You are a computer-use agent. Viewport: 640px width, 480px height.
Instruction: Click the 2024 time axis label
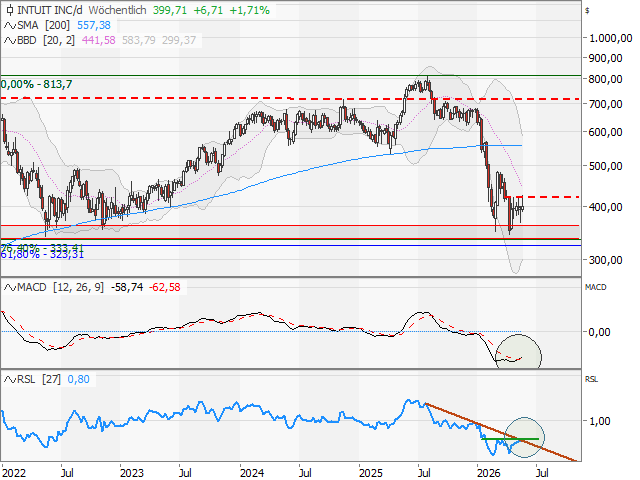[252, 473]
